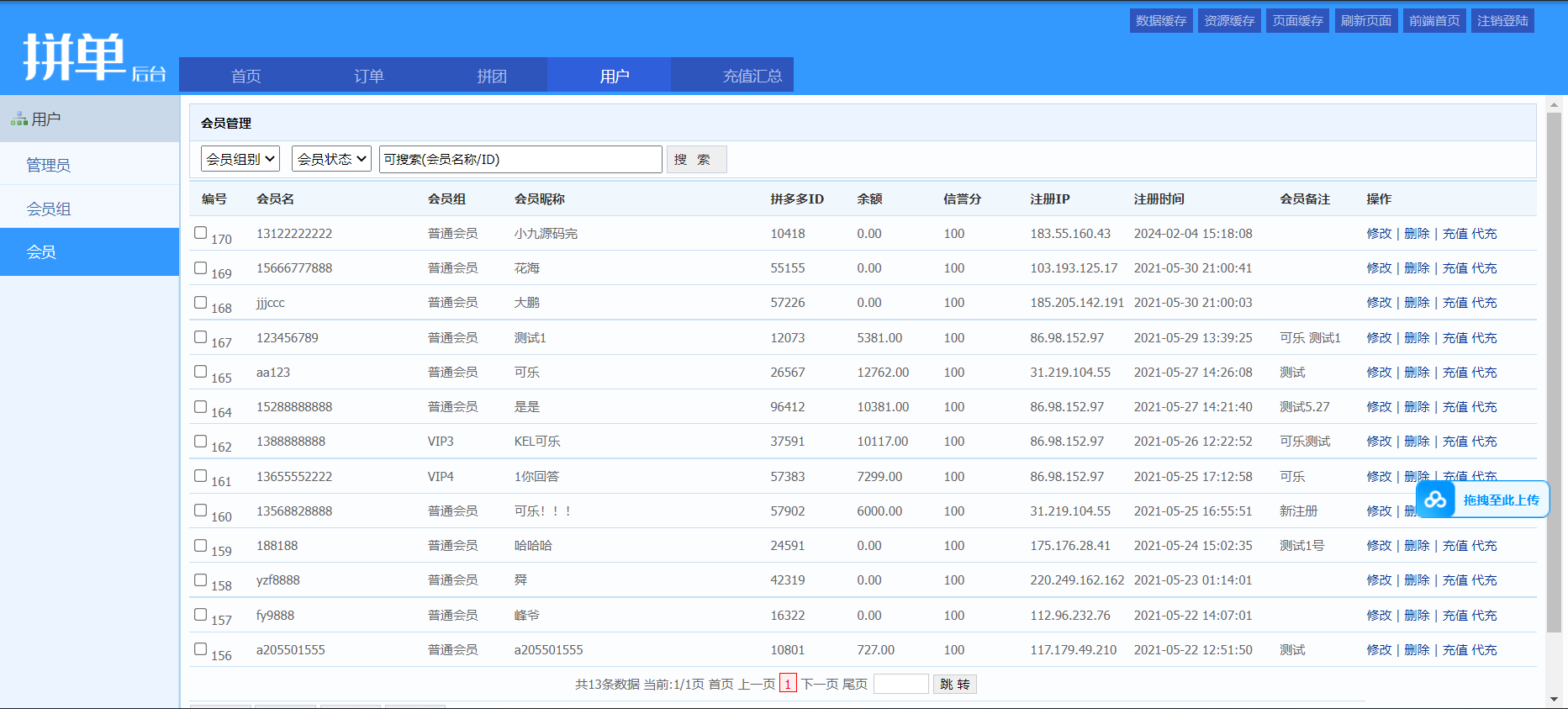Toggle checkbox for member 165 aa123
The height and width of the screenshot is (709, 1568).
tap(200, 371)
